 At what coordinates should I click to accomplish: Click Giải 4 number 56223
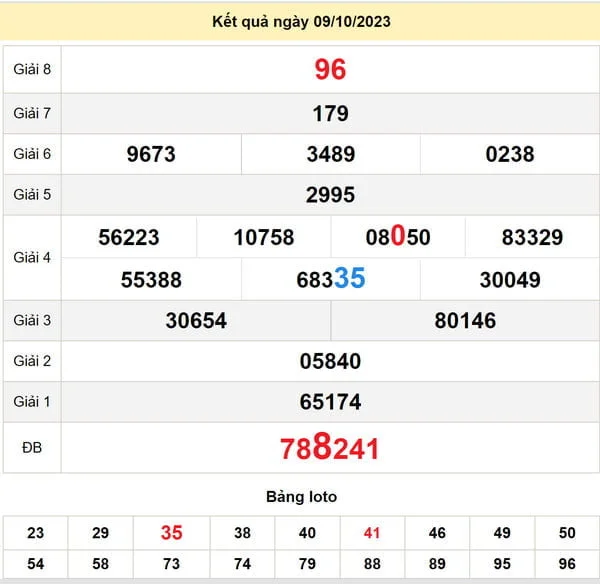coord(129,237)
